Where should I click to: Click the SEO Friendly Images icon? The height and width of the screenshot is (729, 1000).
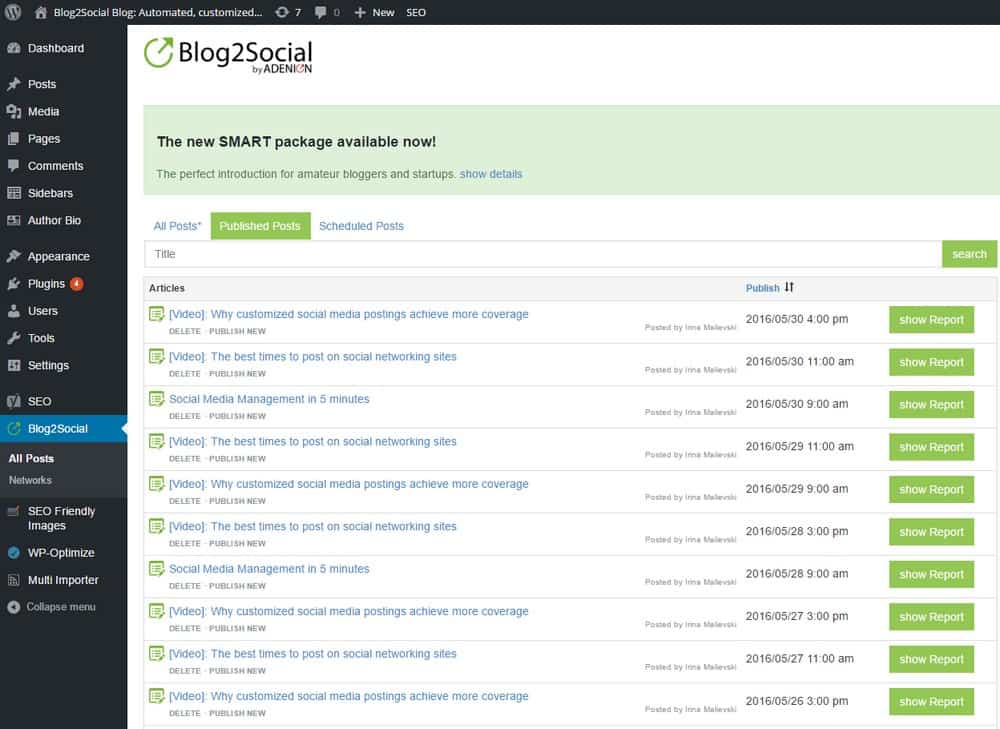pos(13,512)
